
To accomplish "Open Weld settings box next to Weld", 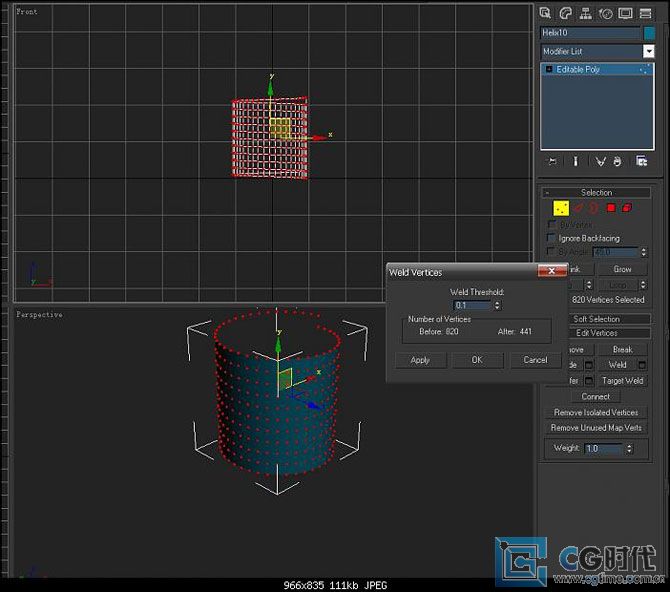I will coord(642,365).
